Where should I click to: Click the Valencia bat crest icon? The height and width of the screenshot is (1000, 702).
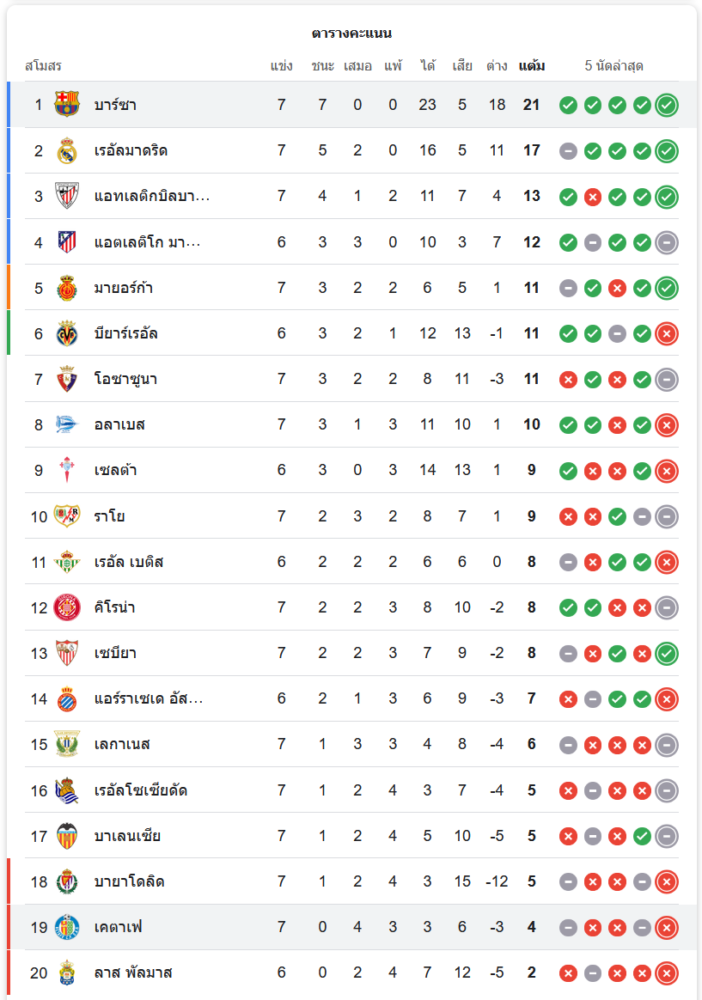[67, 836]
